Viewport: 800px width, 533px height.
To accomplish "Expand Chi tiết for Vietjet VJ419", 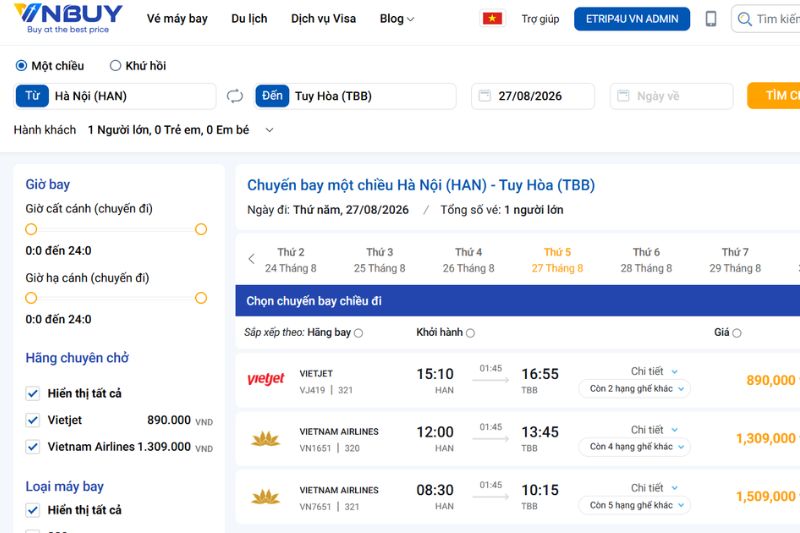I will (654, 371).
